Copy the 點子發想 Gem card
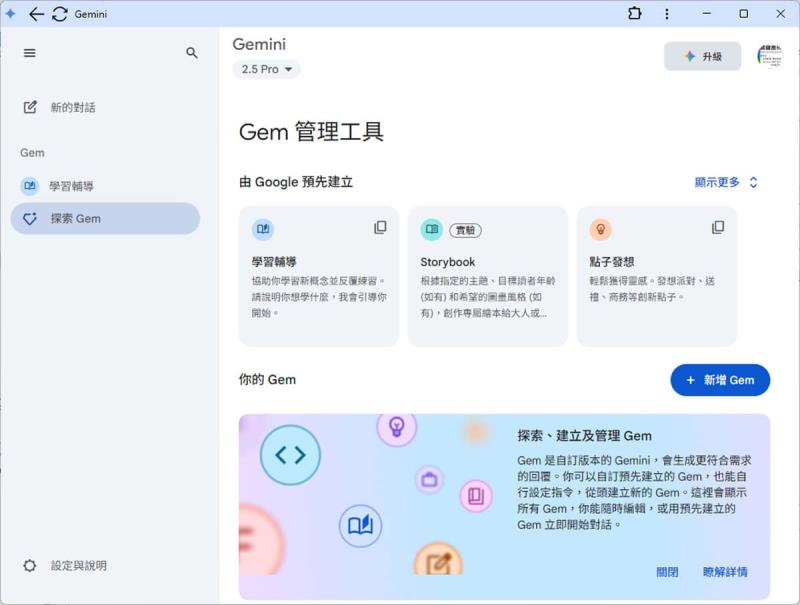This screenshot has height=605, width=800. [x=718, y=228]
